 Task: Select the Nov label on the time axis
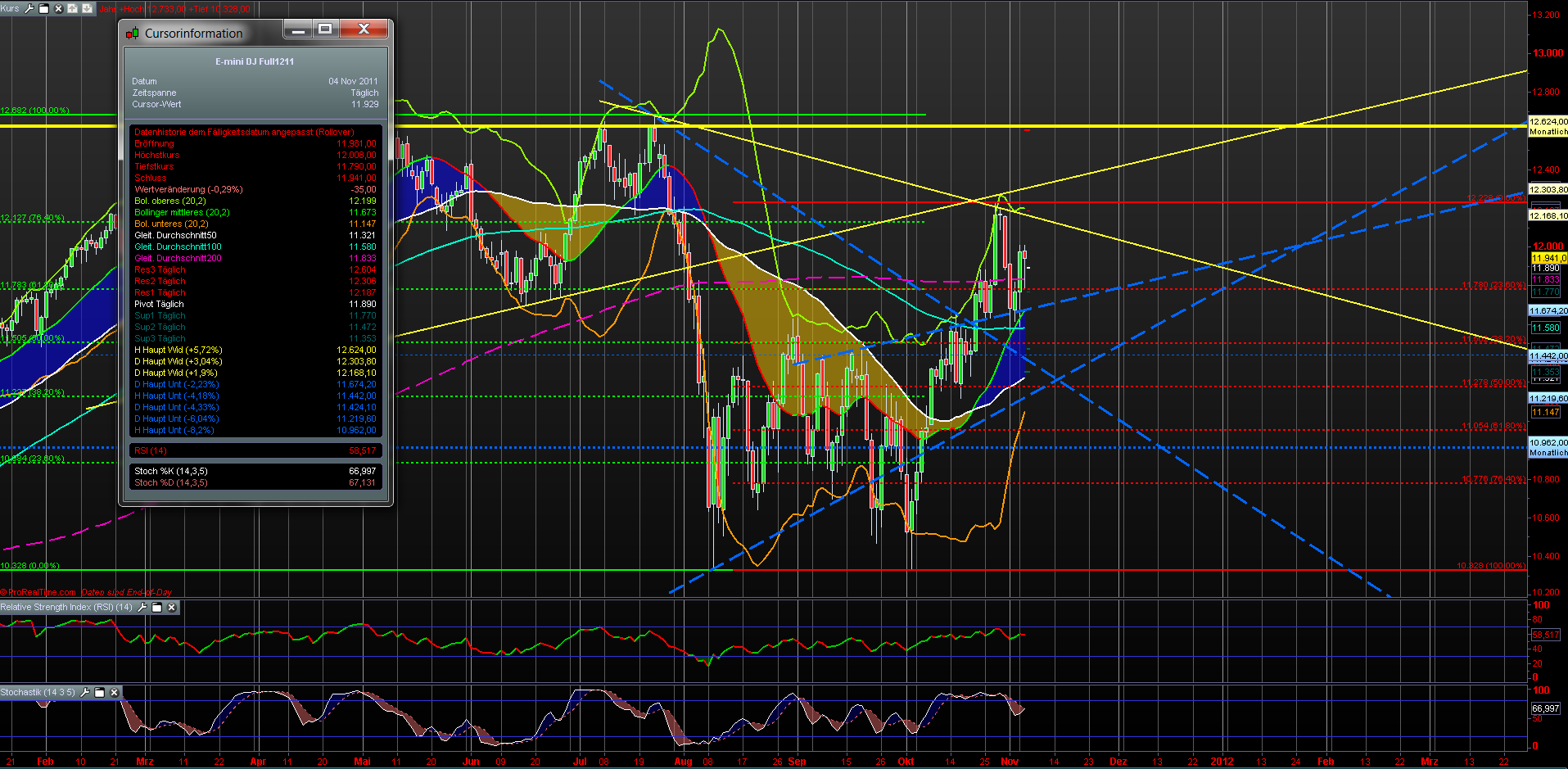coord(1010,761)
